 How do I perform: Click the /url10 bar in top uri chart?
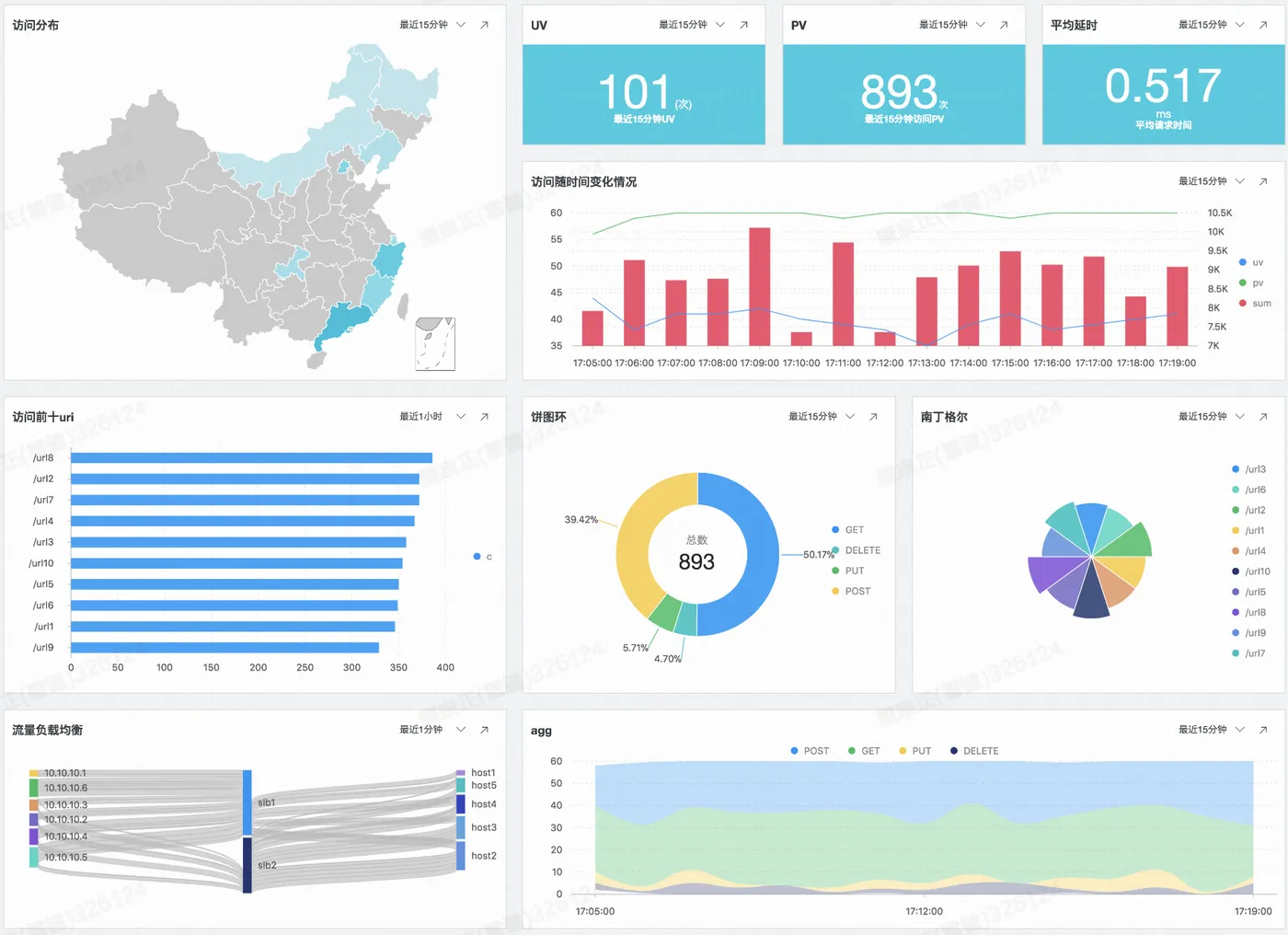[236, 563]
